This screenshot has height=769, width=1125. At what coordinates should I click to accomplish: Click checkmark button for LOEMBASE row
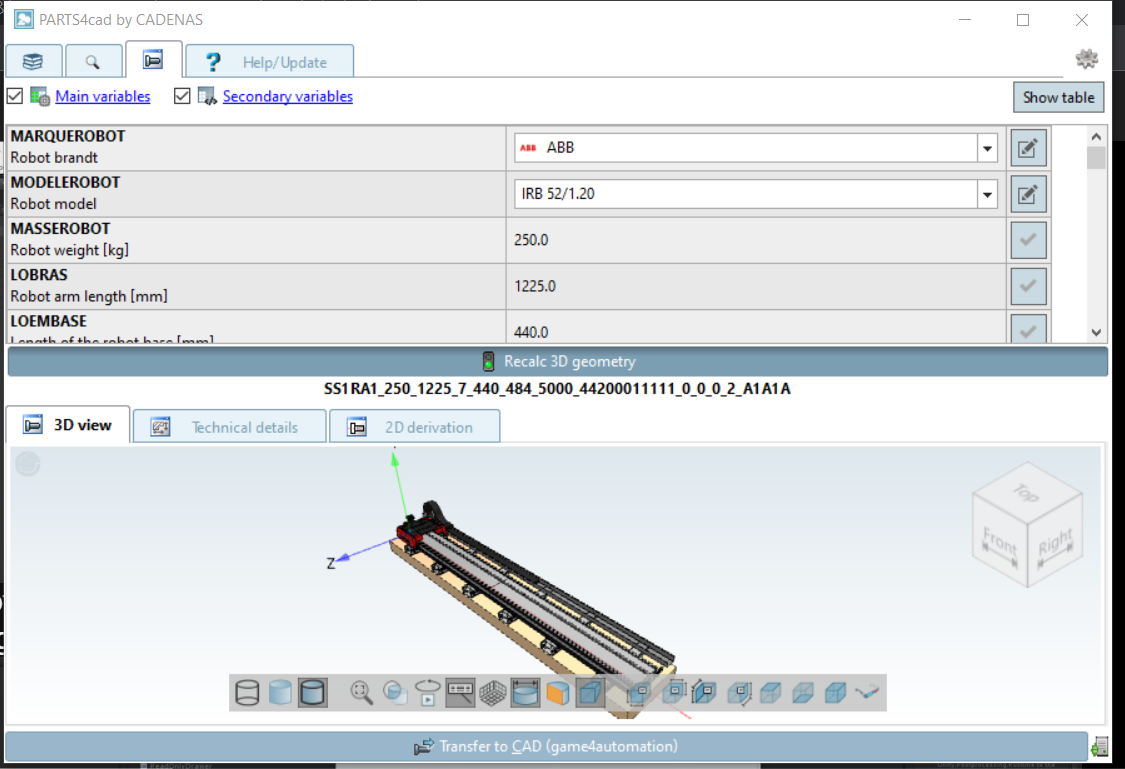coord(1028,329)
